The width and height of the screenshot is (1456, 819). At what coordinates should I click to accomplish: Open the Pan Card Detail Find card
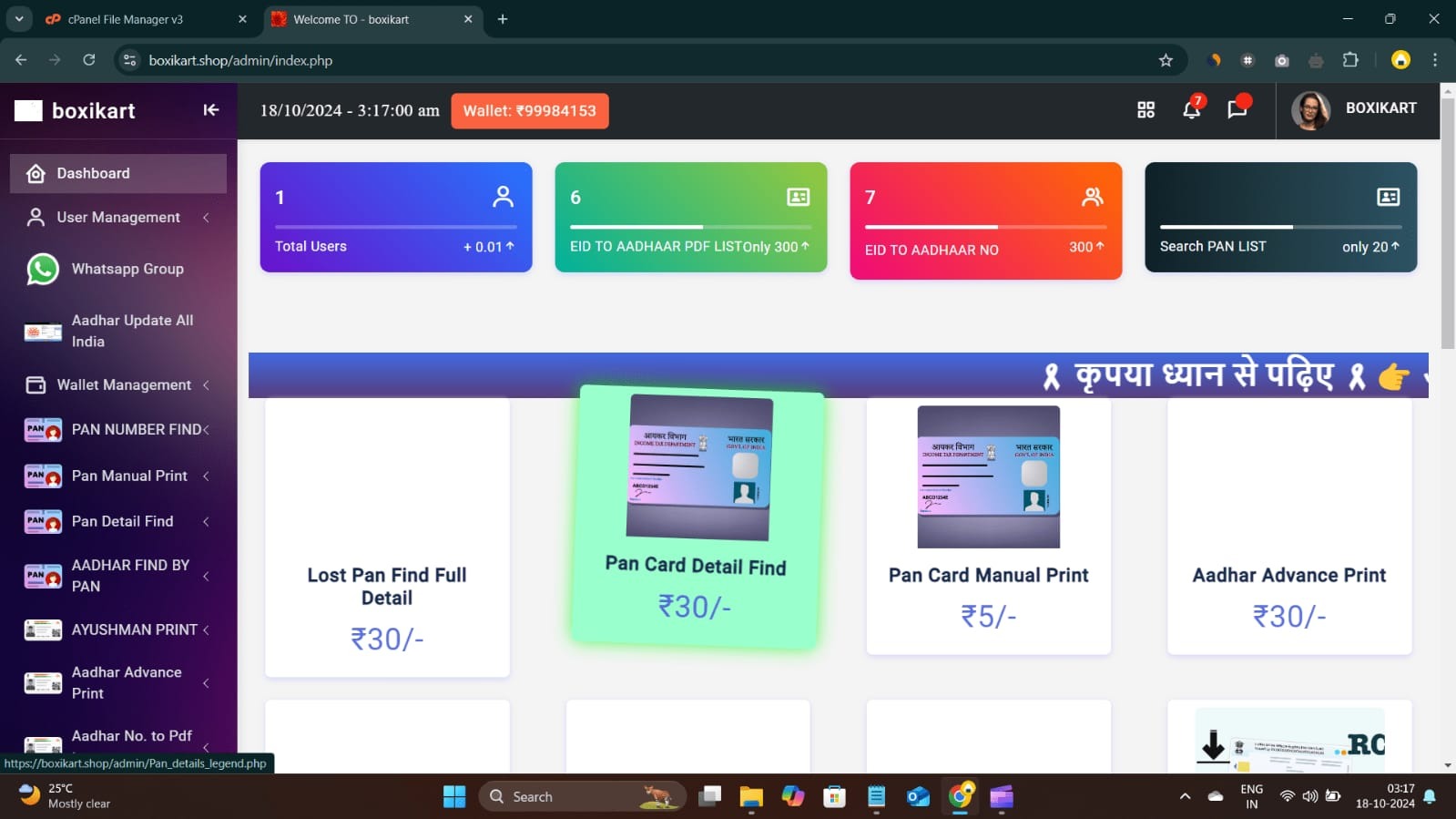point(696,517)
